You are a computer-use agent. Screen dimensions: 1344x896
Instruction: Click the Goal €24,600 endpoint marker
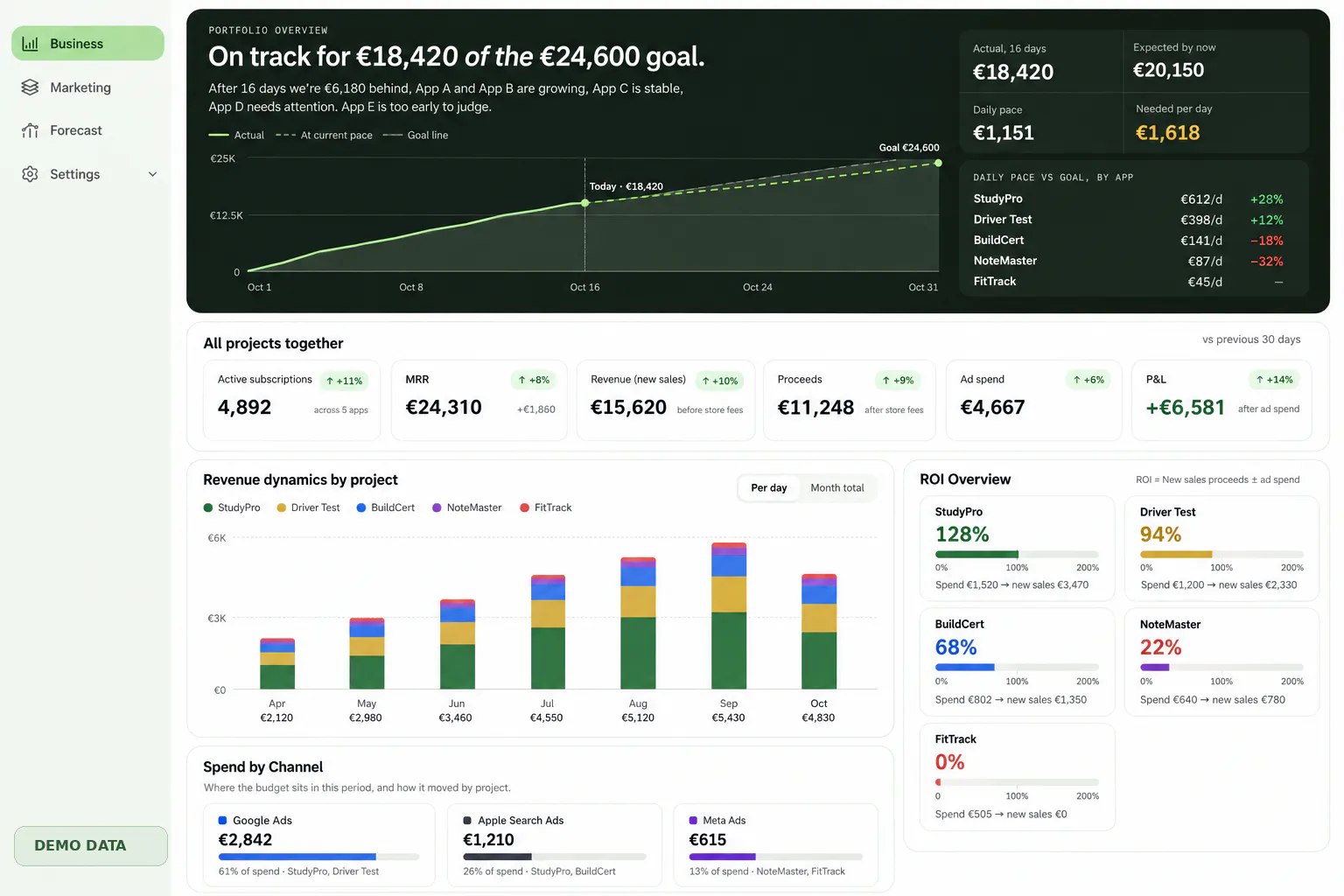click(938, 163)
